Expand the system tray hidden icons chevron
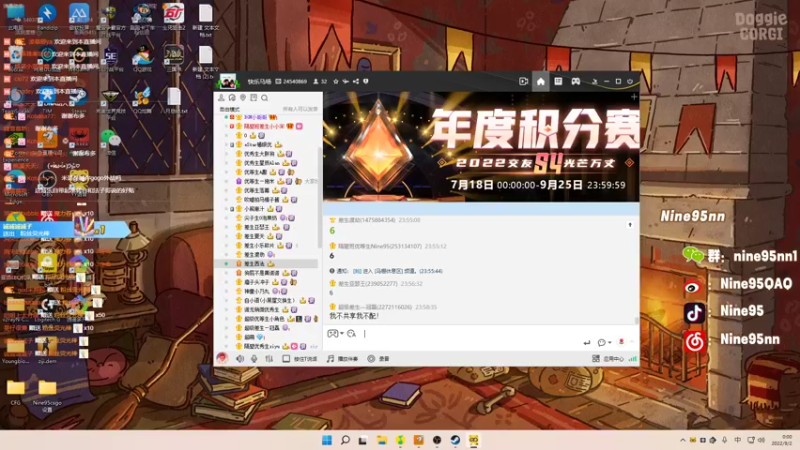The image size is (800, 450). pyautogui.click(x=683, y=440)
